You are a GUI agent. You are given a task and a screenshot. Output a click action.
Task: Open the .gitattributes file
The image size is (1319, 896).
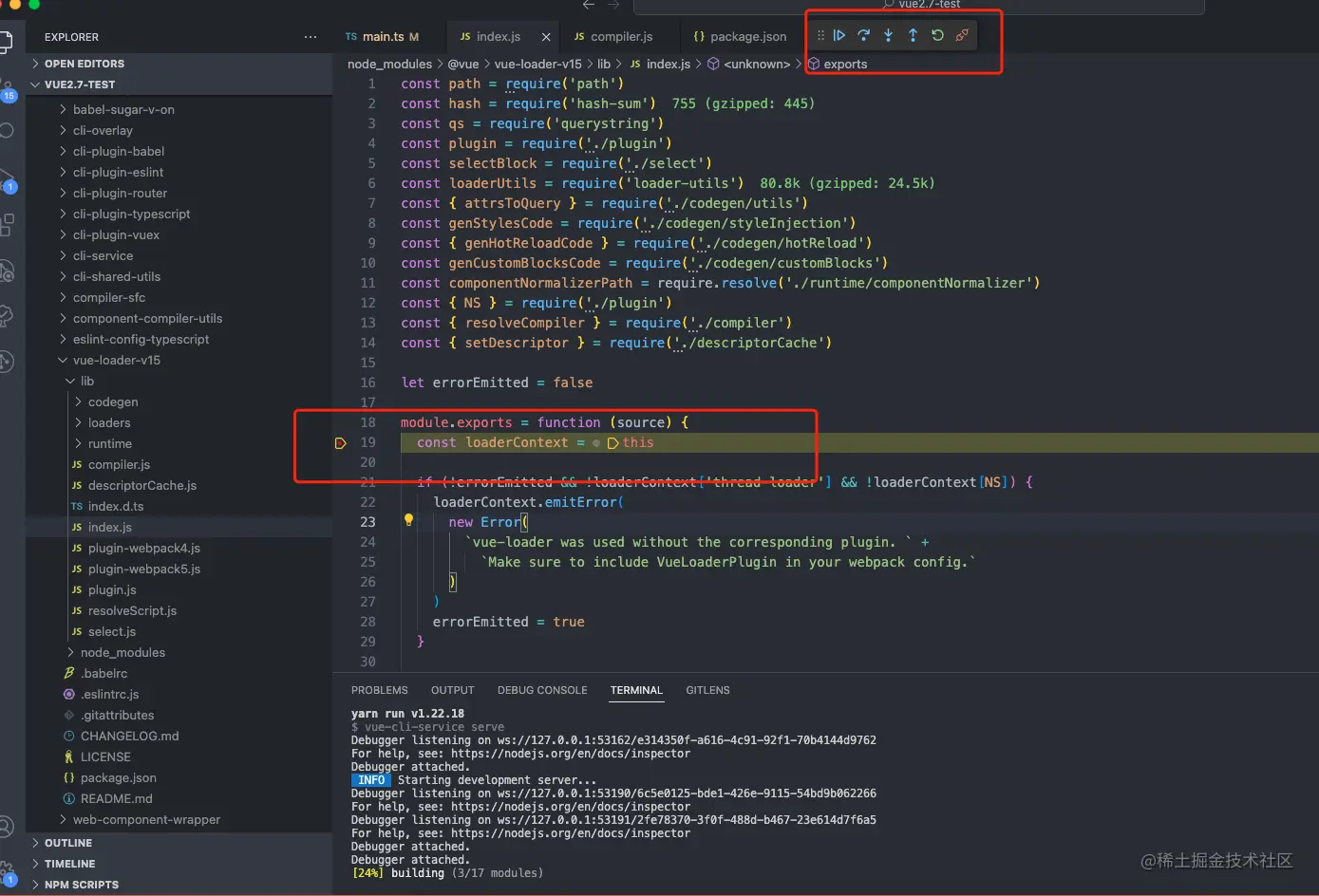coord(179,716)
